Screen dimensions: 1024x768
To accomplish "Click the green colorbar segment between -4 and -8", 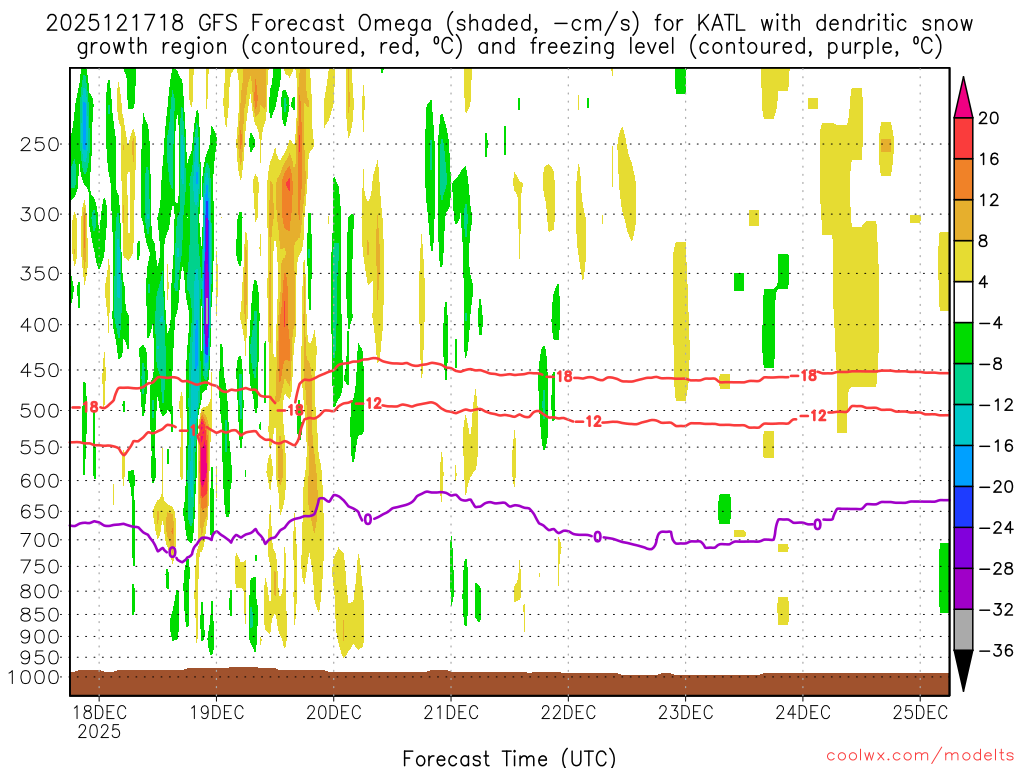I will [x=963, y=343].
